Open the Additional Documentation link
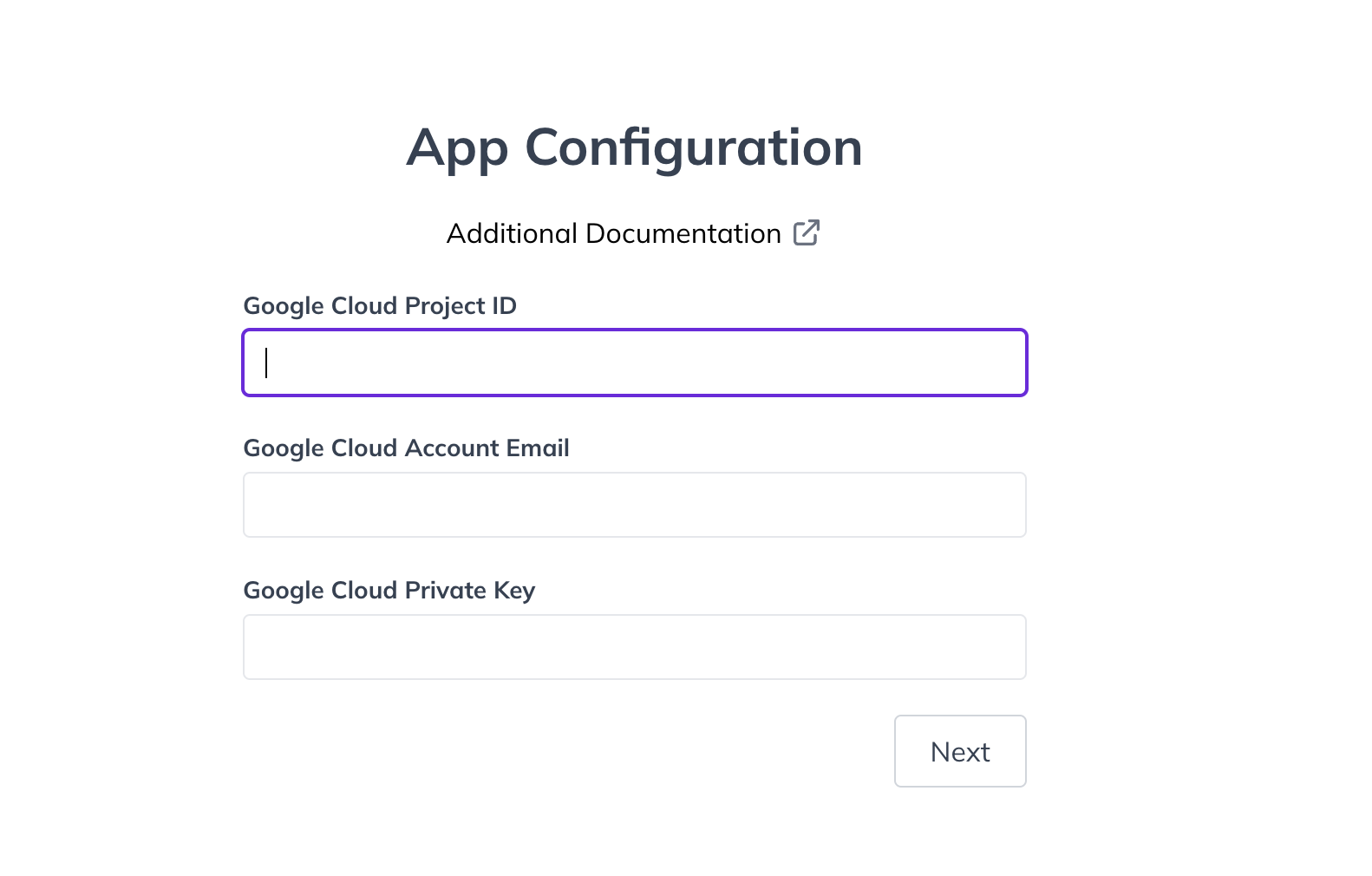 613,233
